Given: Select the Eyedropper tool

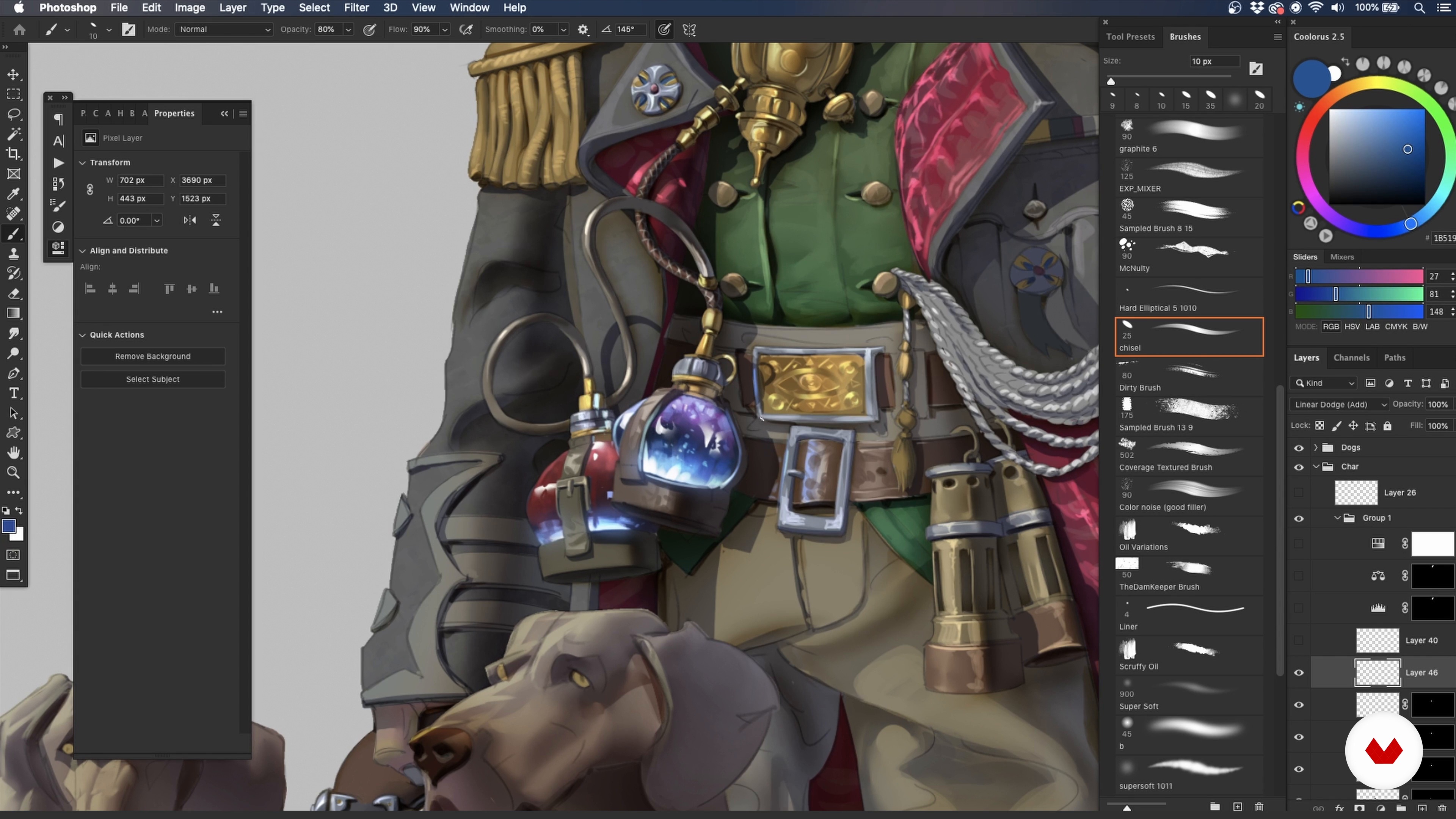Looking at the screenshot, I should tap(14, 194).
